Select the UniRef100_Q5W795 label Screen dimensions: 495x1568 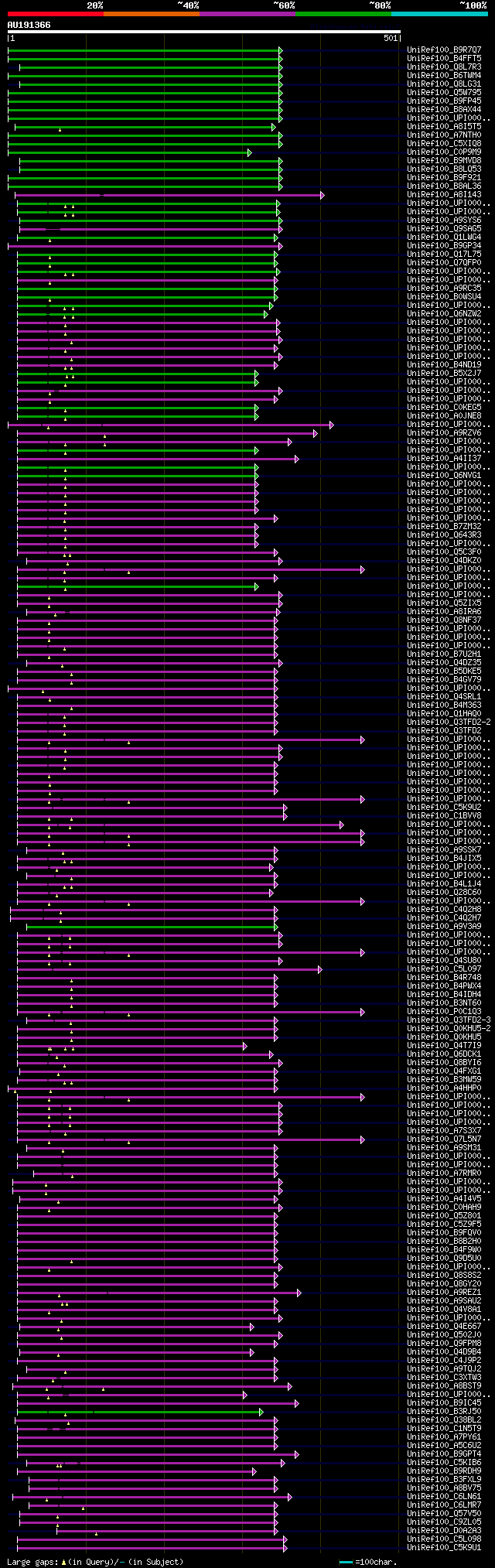click(x=444, y=93)
